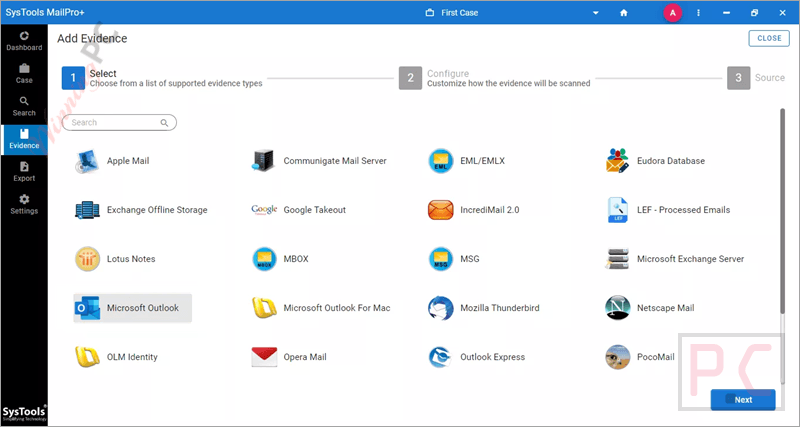The height and width of the screenshot is (427, 800).
Task: Choose the Lotus Notes icon
Action: 87,259
